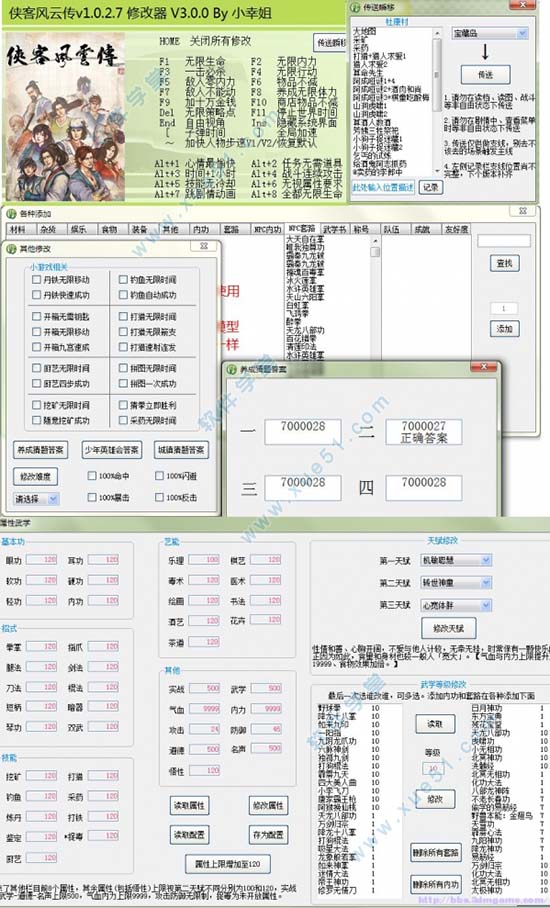Toggle the 100%闪避 checkbox
The image size is (550, 908).
click(159, 476)
